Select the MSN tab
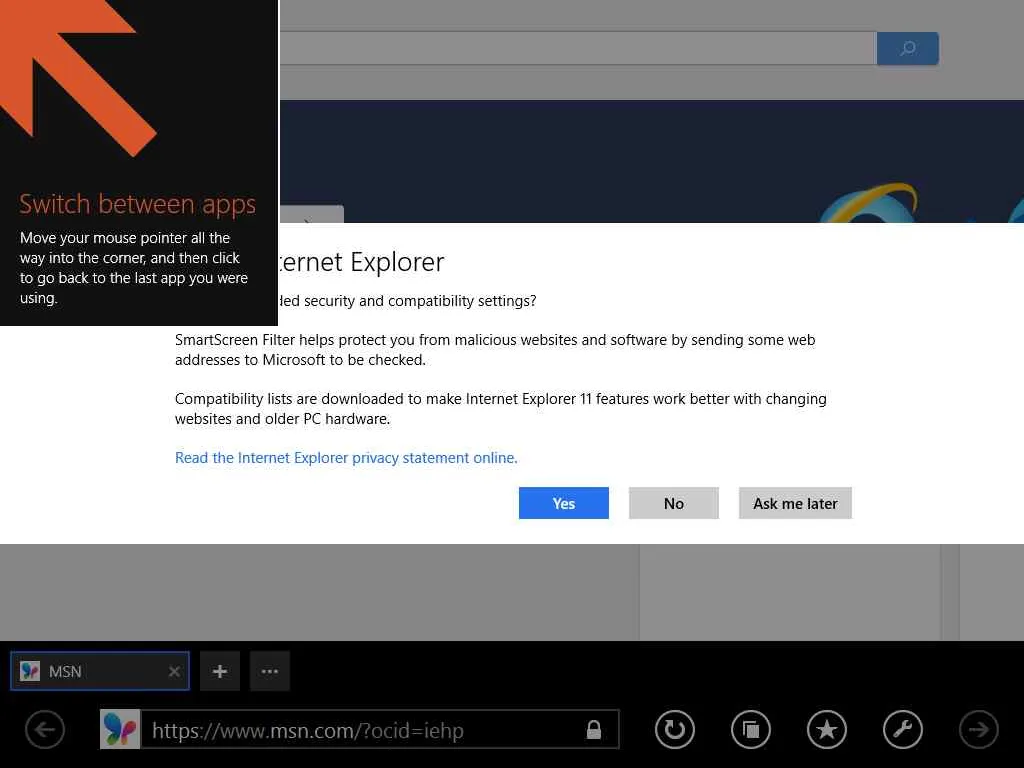This screenshot has width=1024, height=768. 100,671
